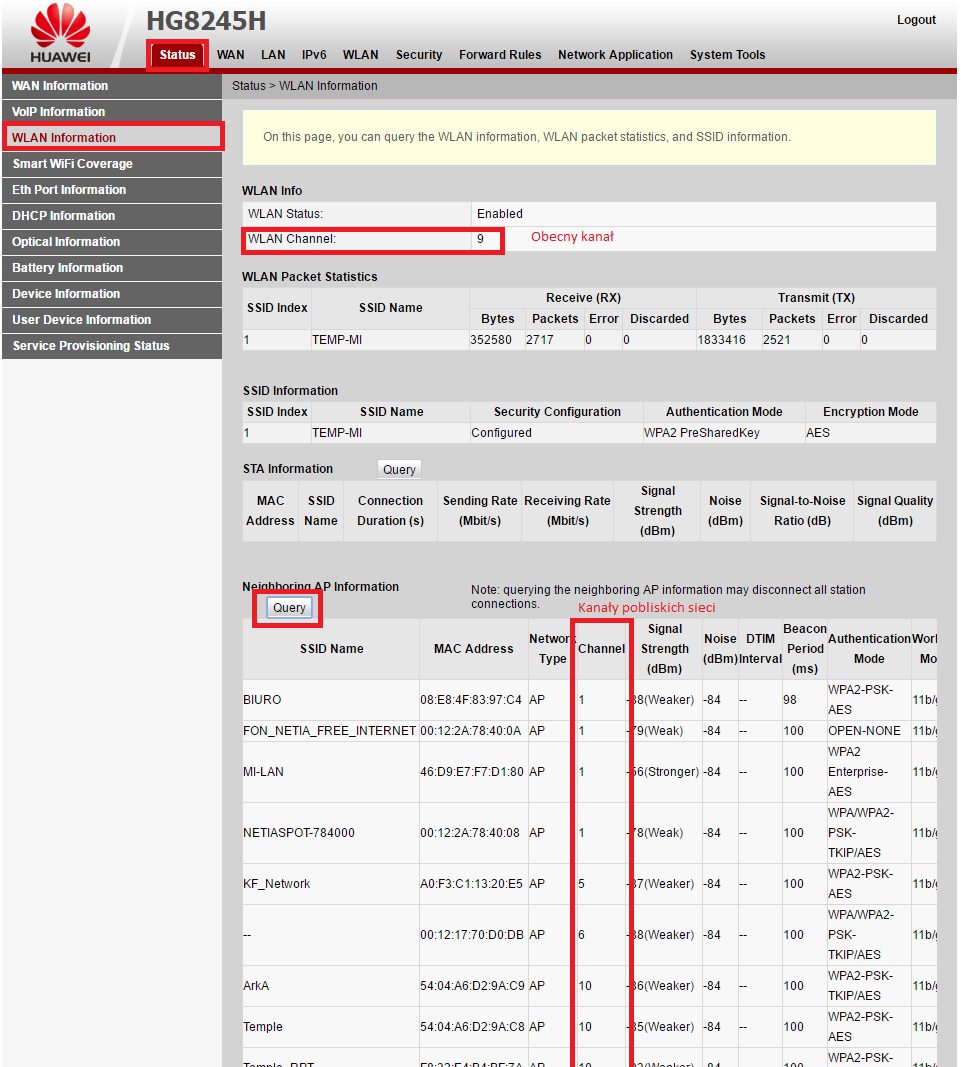This screenshot has width=961, height=1067.
Task: Select WLAN Information in the sidebar
Action: tap(112, 137)
